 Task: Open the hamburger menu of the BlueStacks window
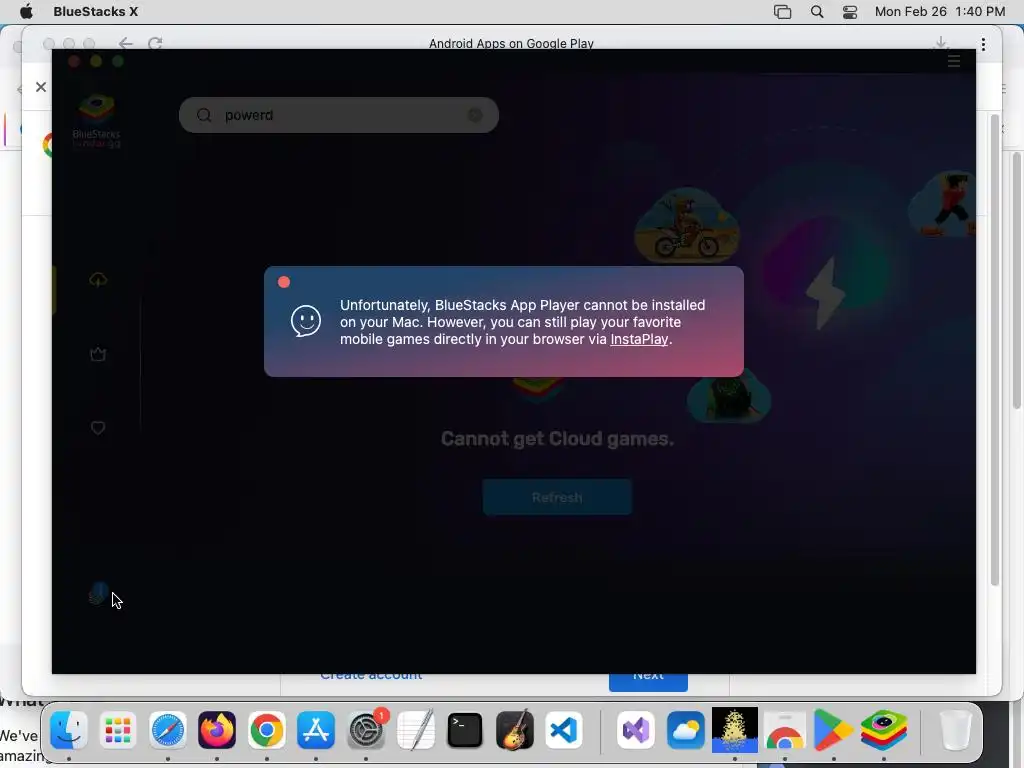click(953, 61)
